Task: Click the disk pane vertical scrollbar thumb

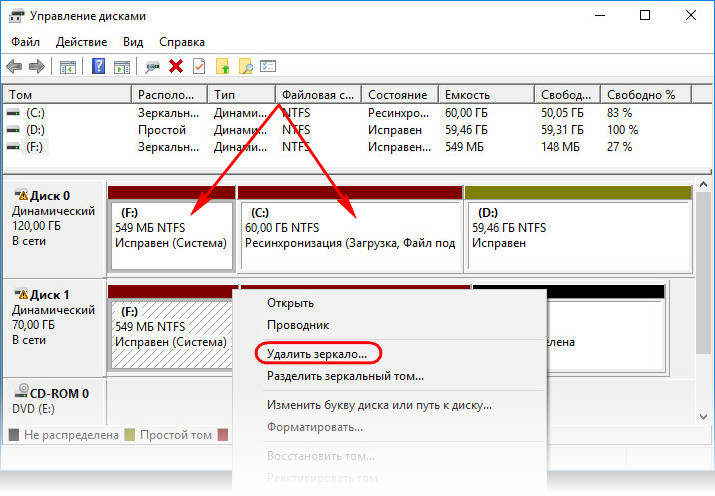Action: pyautogui.click(x=703, y=272)
